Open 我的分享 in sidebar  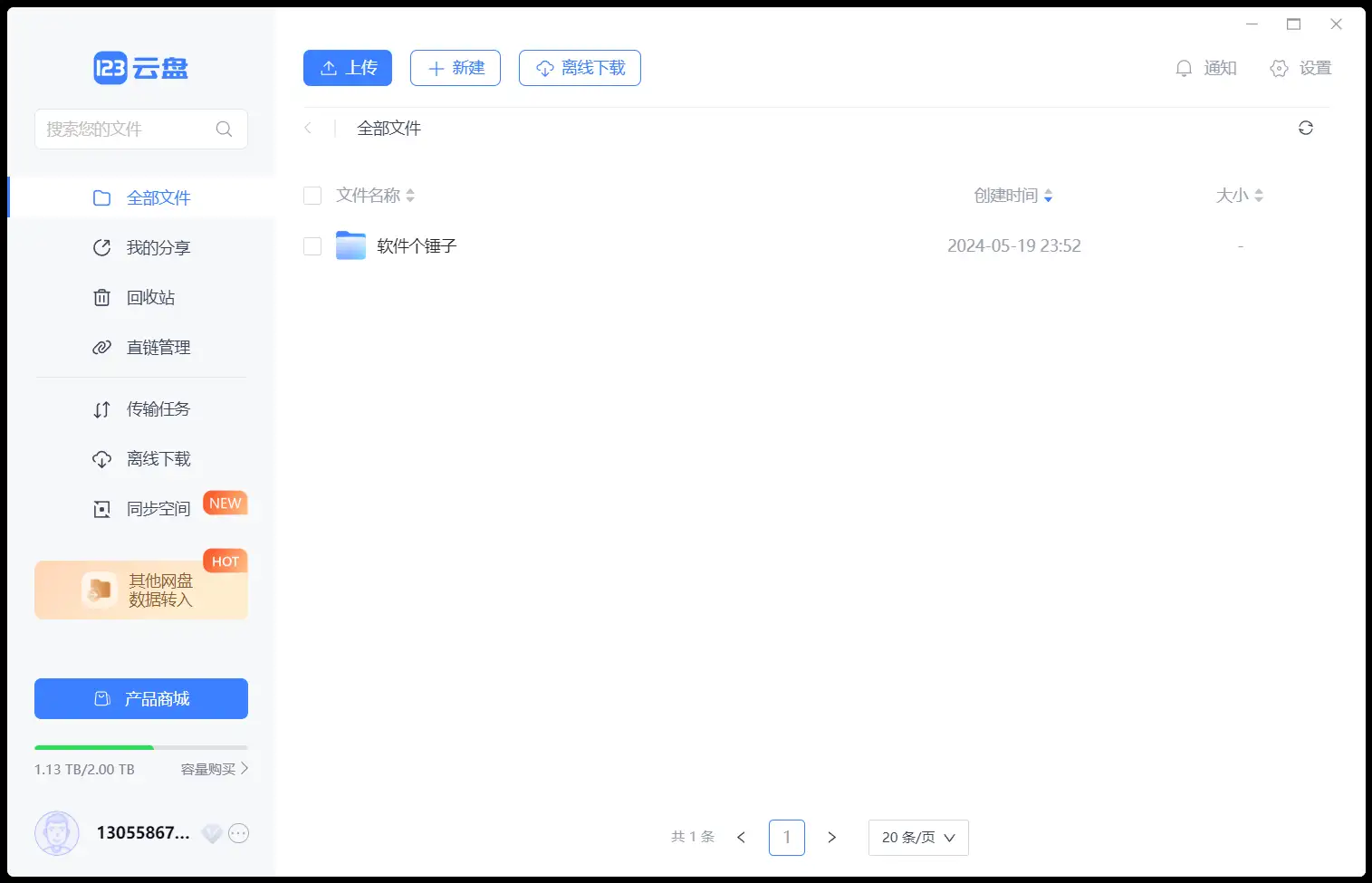click(141, 247)
